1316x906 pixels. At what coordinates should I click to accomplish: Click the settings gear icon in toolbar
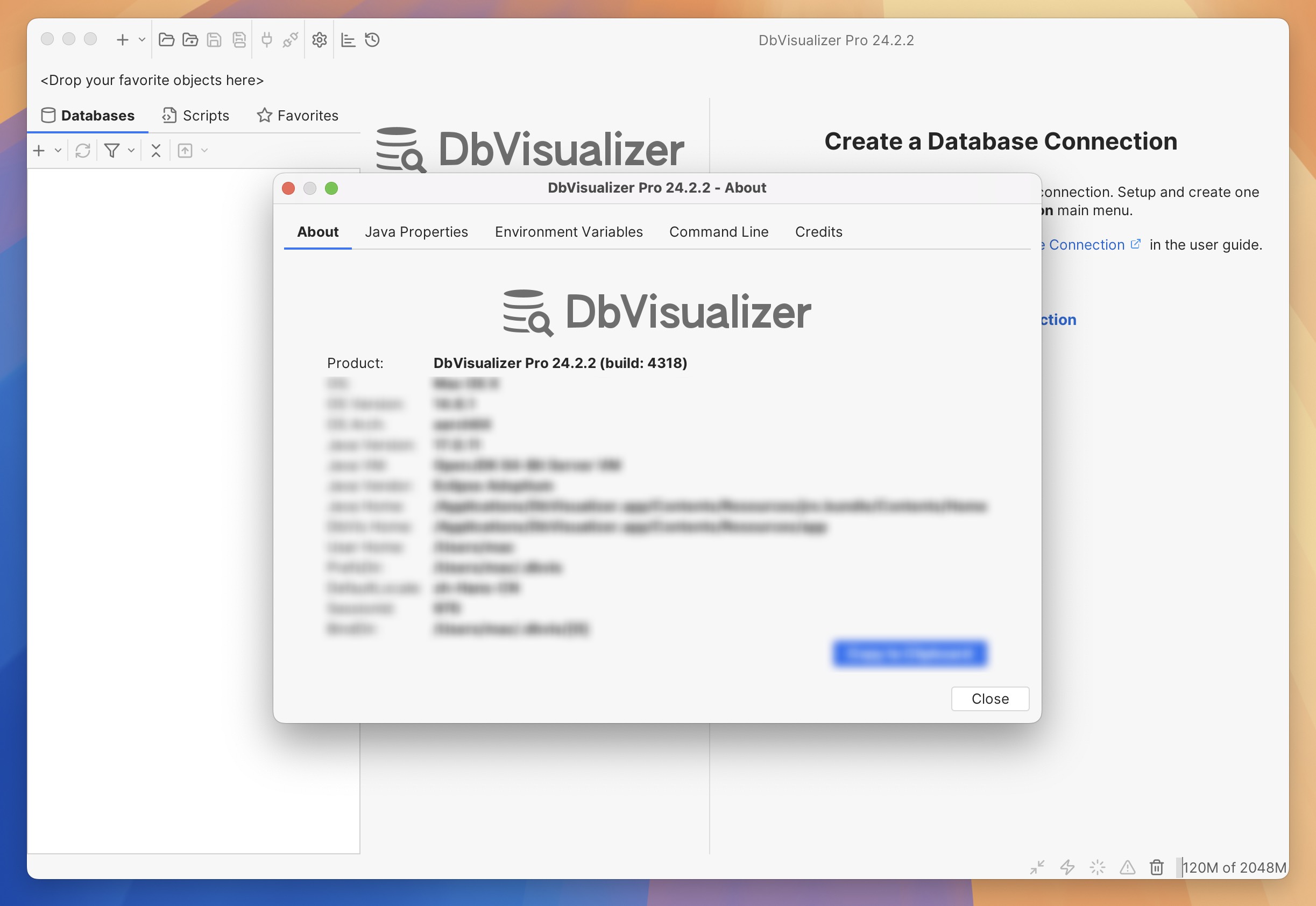click(x=318, y=39)
